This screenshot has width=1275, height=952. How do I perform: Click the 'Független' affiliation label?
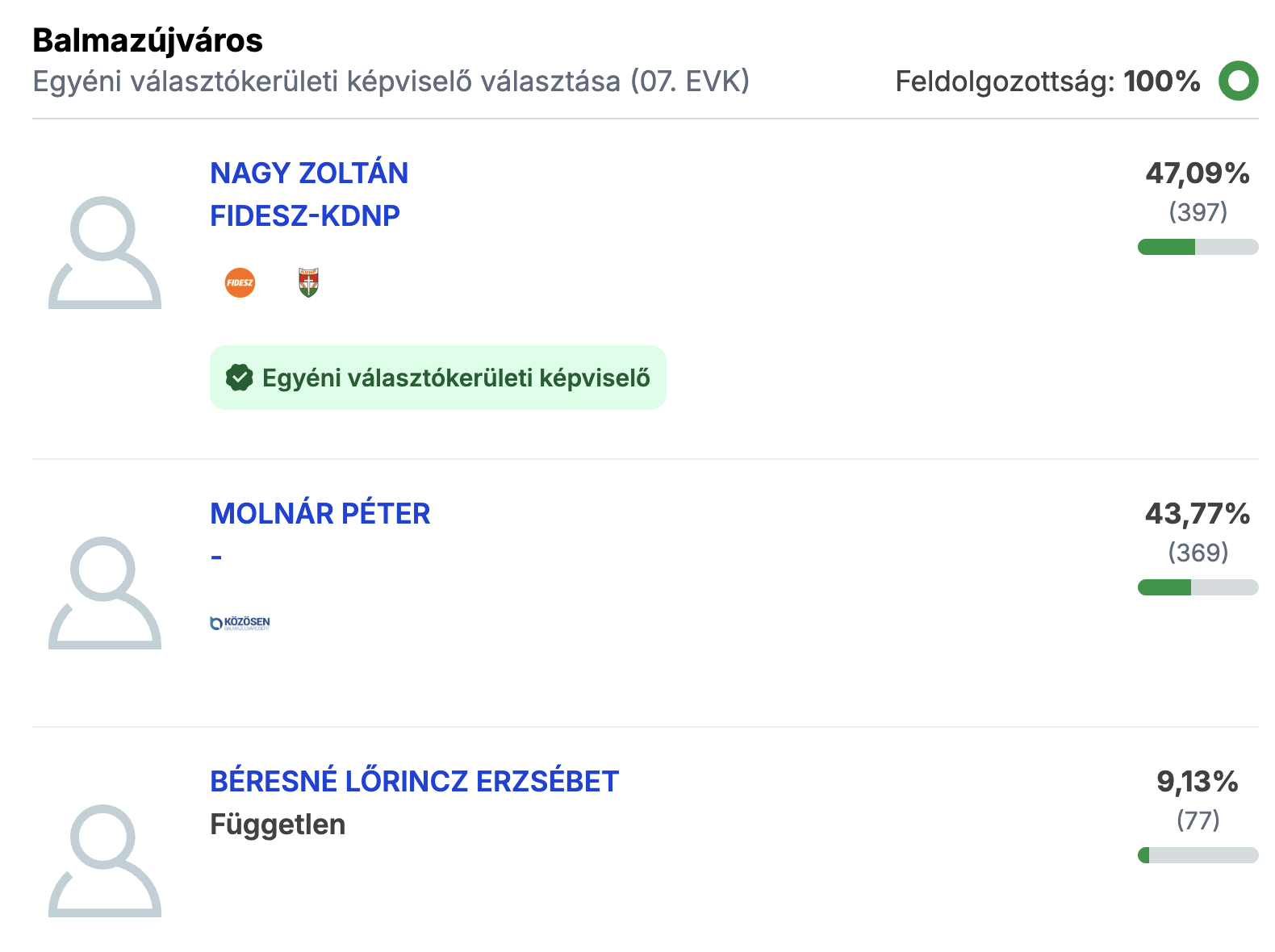coord(278,825)
